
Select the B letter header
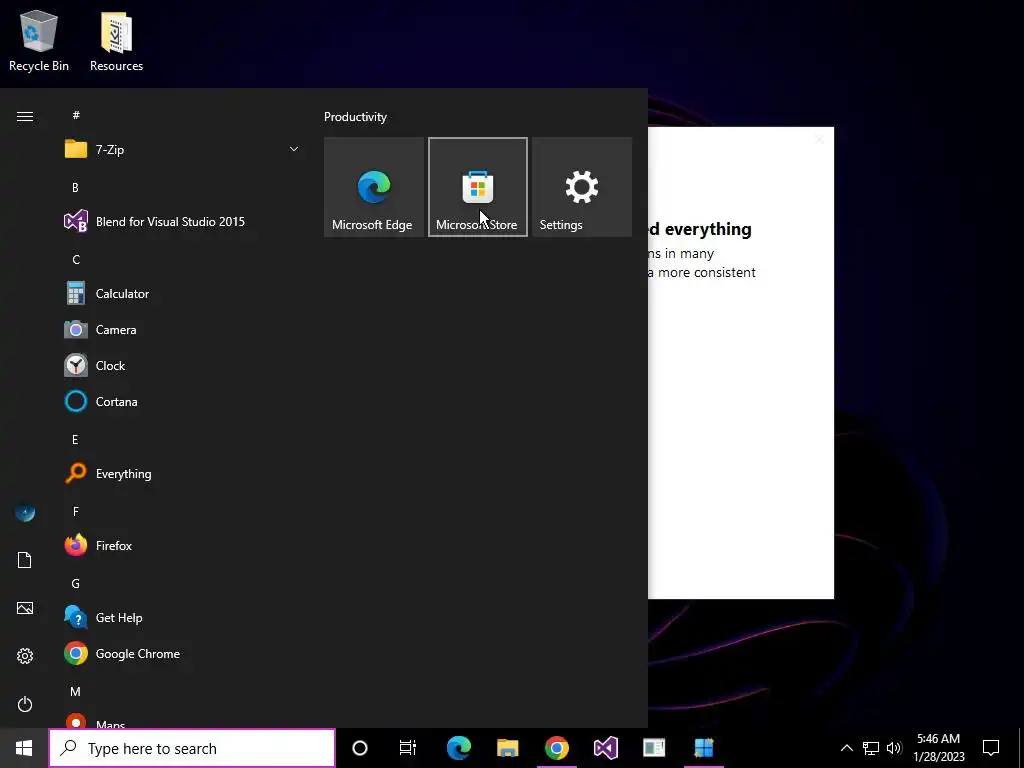tap(75, 187)
